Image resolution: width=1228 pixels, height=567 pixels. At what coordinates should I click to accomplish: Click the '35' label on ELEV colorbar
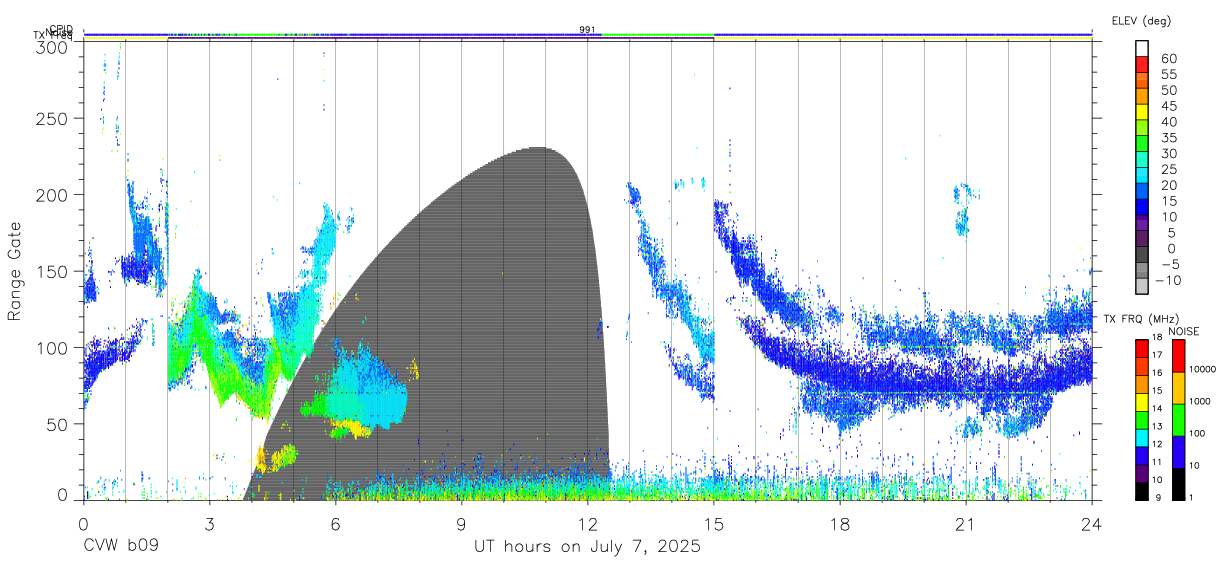(x=1169, y=138)
